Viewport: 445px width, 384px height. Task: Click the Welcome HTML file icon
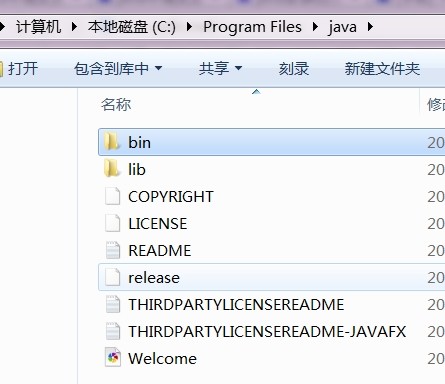pyautogui.click(x=113, y=358)
